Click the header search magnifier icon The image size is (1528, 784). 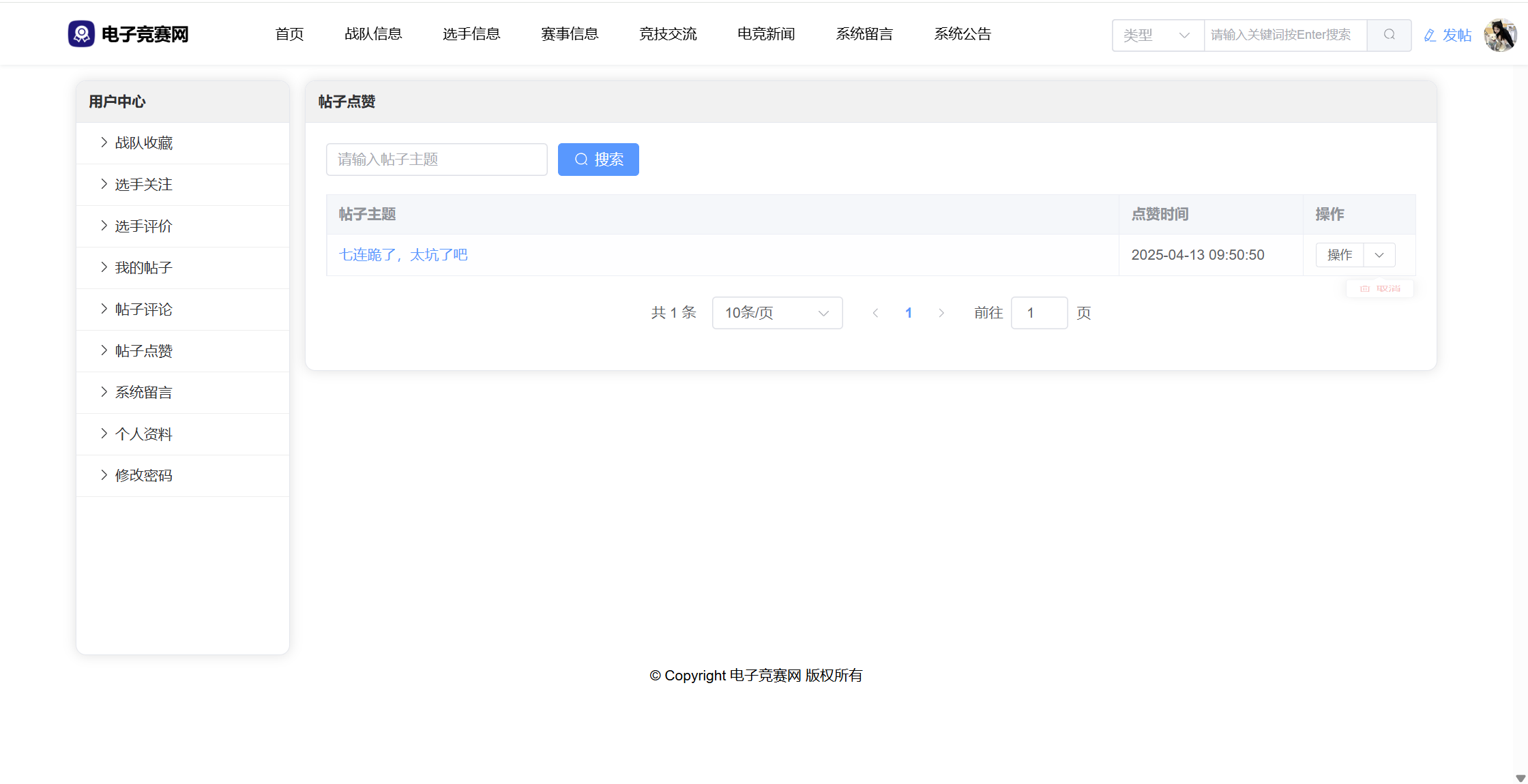click(x=1389, y=35)
